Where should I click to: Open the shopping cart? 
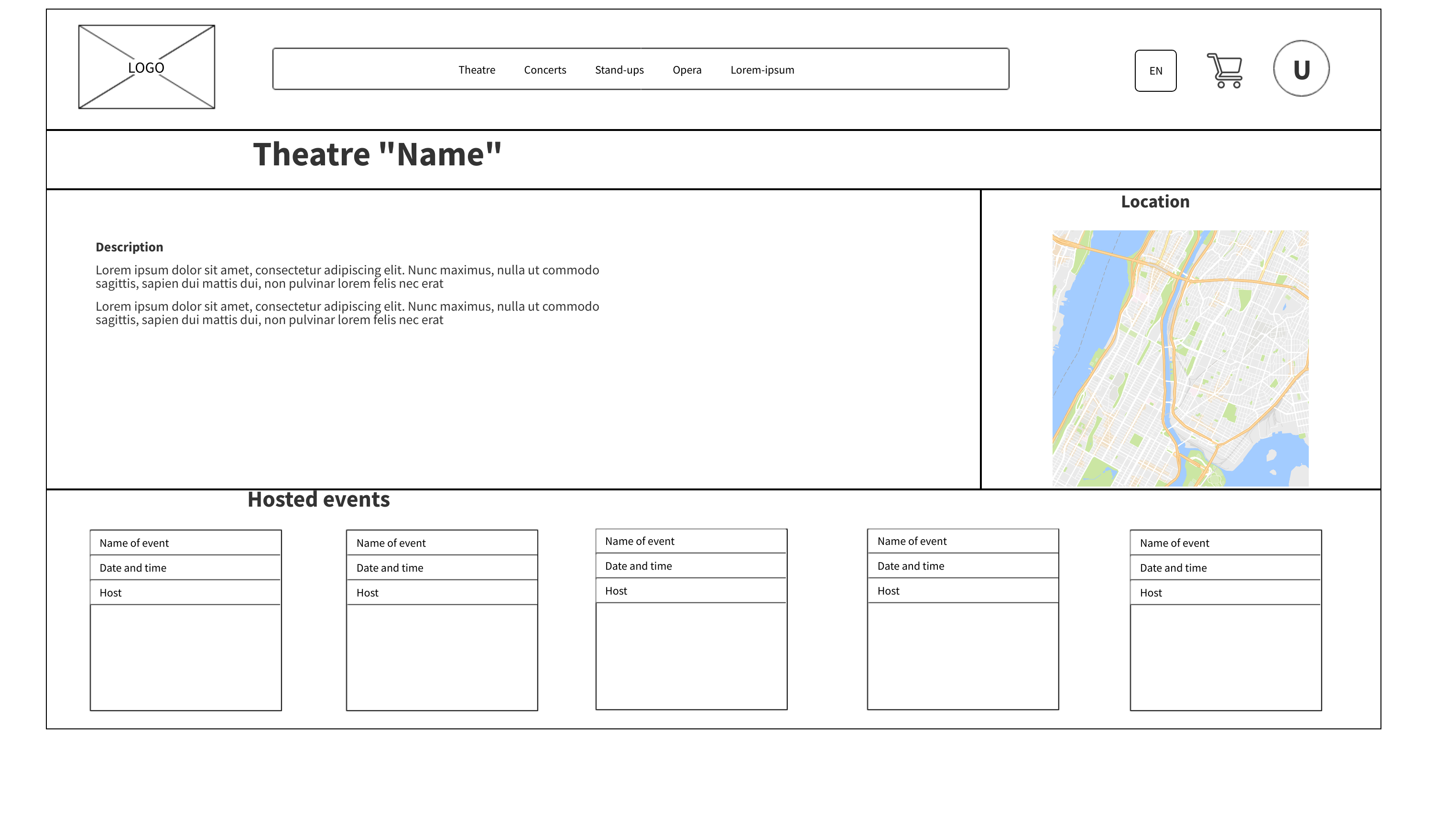1225,70
